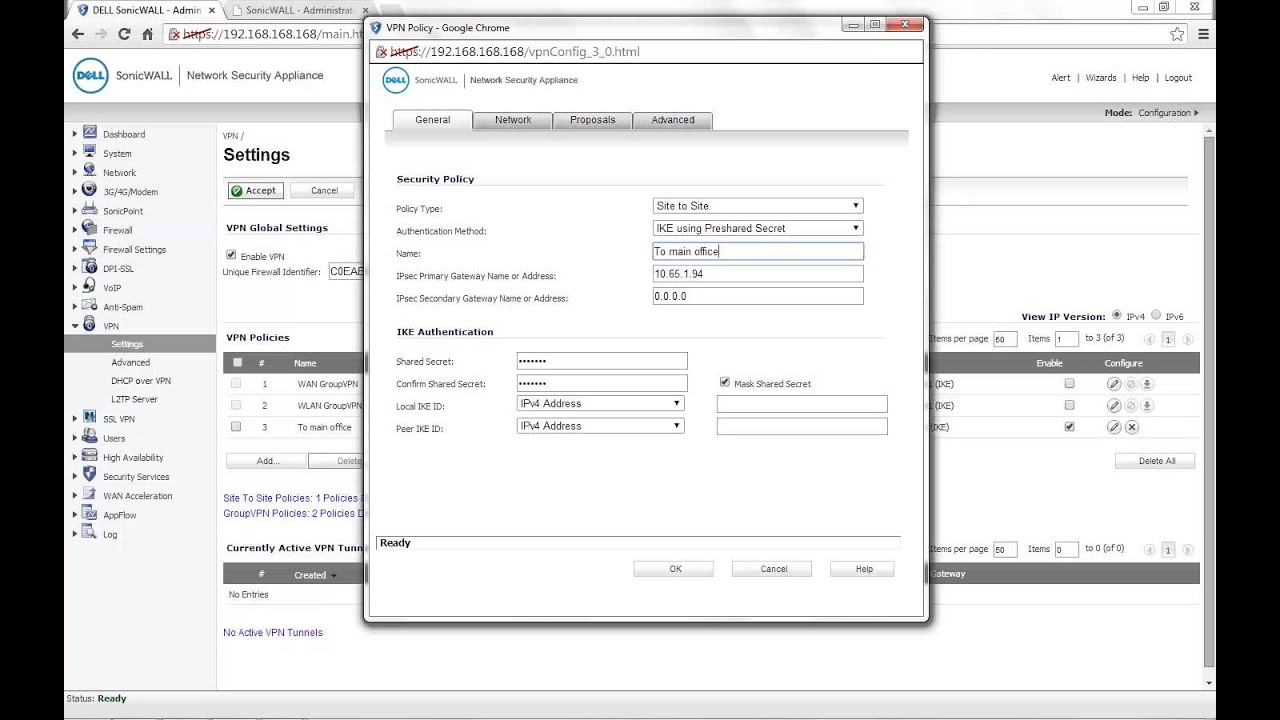Click the IPsec Primary Gateway address field
1280x720 pixels.
[758, 274]
